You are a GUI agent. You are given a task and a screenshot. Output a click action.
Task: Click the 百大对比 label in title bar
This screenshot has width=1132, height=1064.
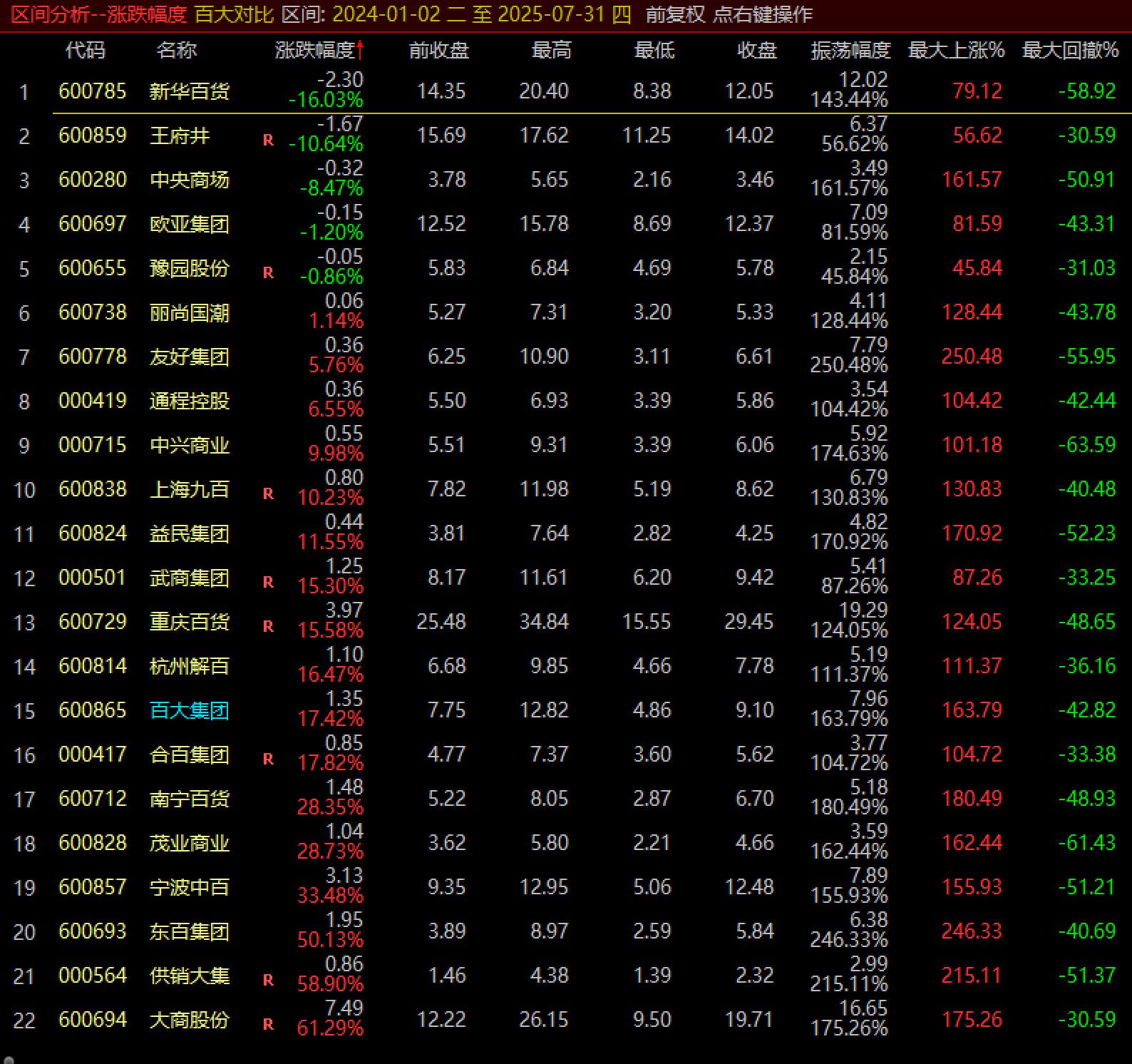[235, 14]
